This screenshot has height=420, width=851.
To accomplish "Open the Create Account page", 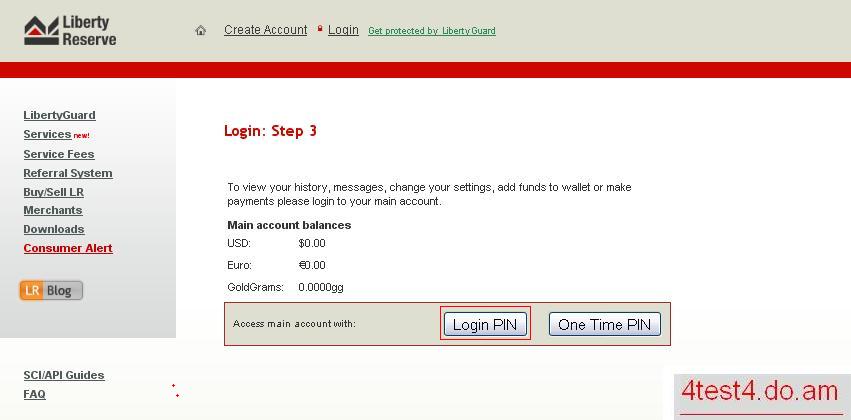I will coord(265,30).
